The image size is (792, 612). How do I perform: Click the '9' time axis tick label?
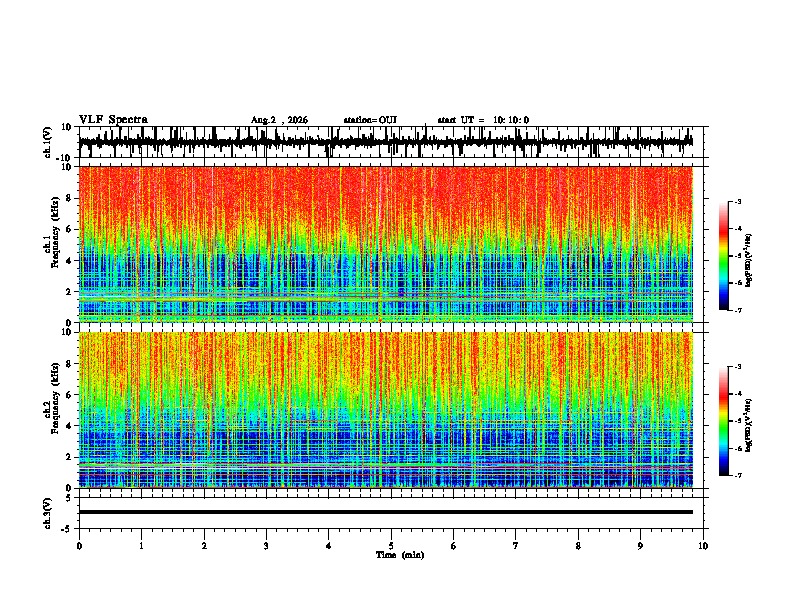tap(640, 546)
